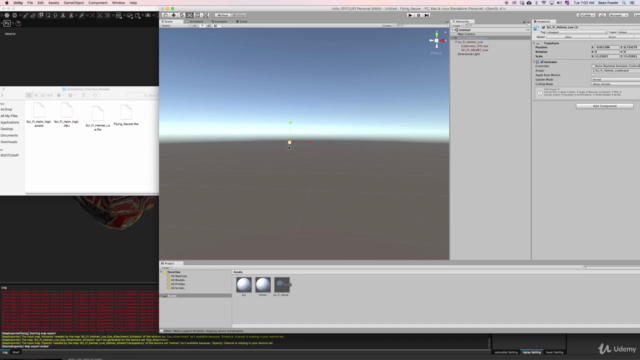Screen dimensions: 640x360
Task: Click the Rotation X input field
Action: 607,52
